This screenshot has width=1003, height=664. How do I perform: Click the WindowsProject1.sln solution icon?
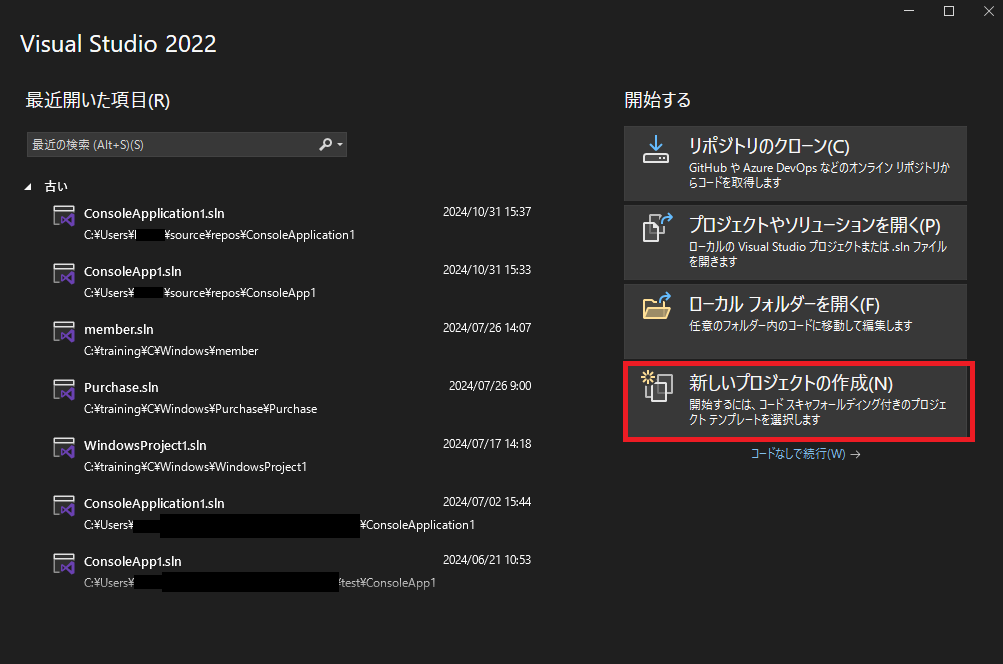pyautogui.click(x=63, y=448)
